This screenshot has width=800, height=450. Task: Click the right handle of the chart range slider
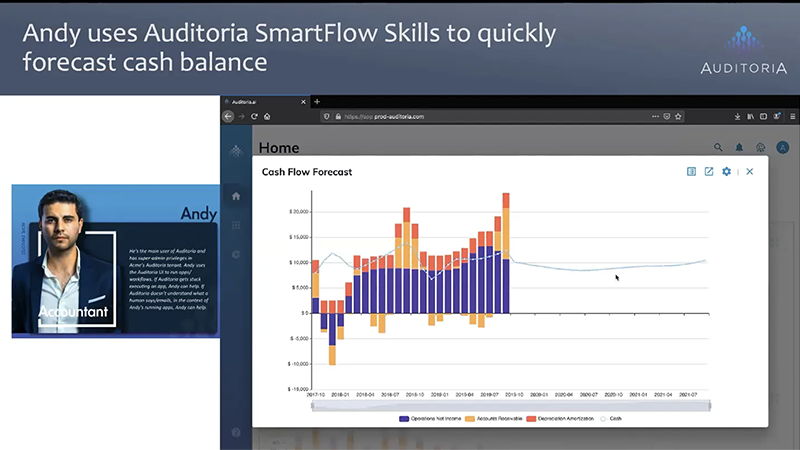point(709,406)
